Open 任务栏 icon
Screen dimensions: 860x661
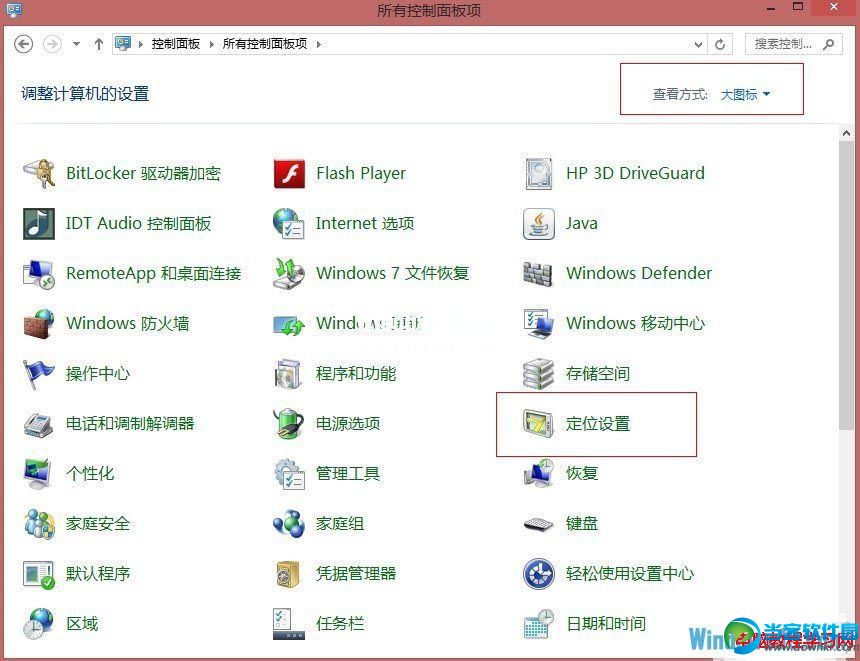(288, 624)
